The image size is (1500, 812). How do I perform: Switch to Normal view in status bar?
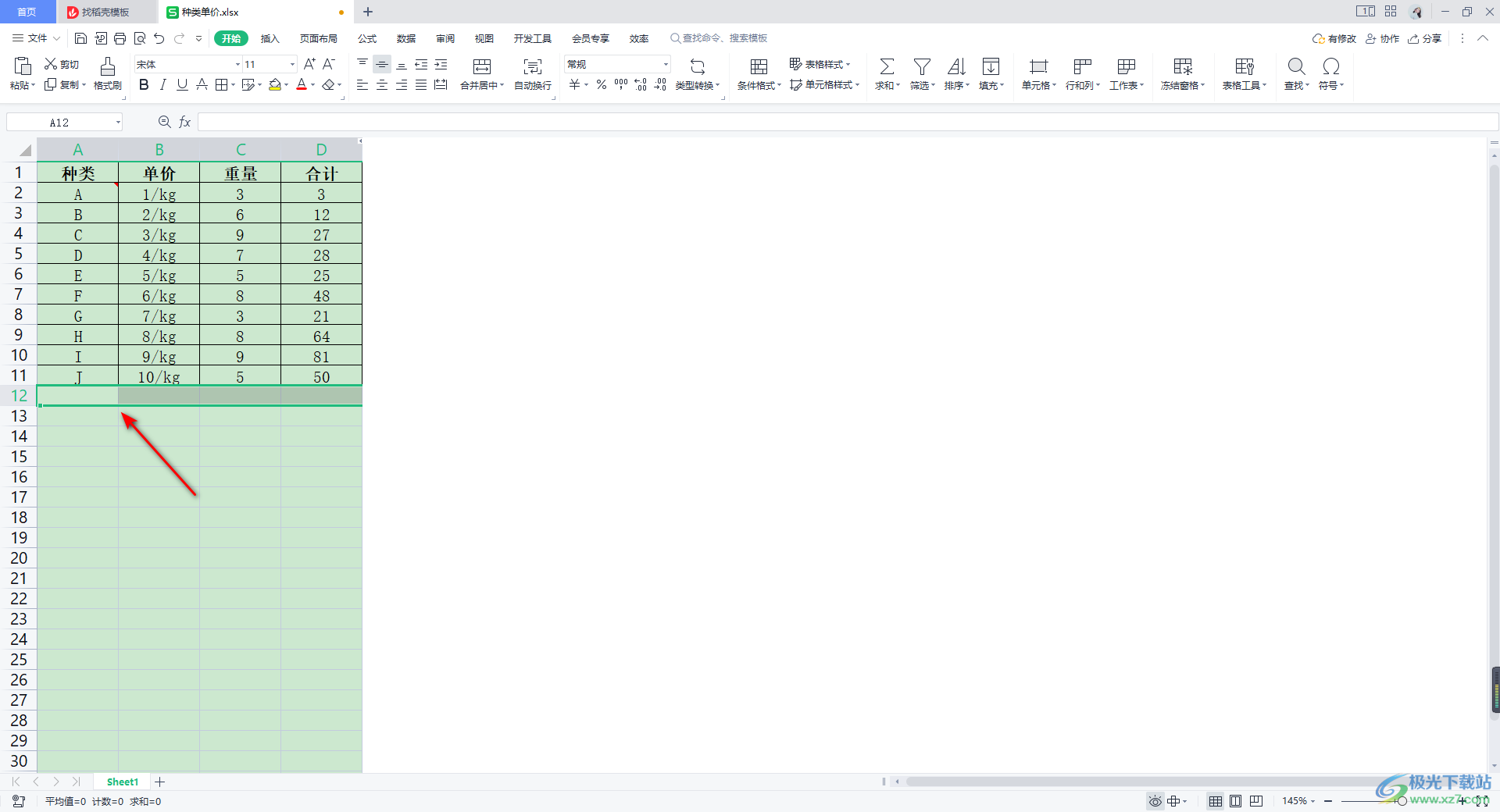tap(1216, 801)
